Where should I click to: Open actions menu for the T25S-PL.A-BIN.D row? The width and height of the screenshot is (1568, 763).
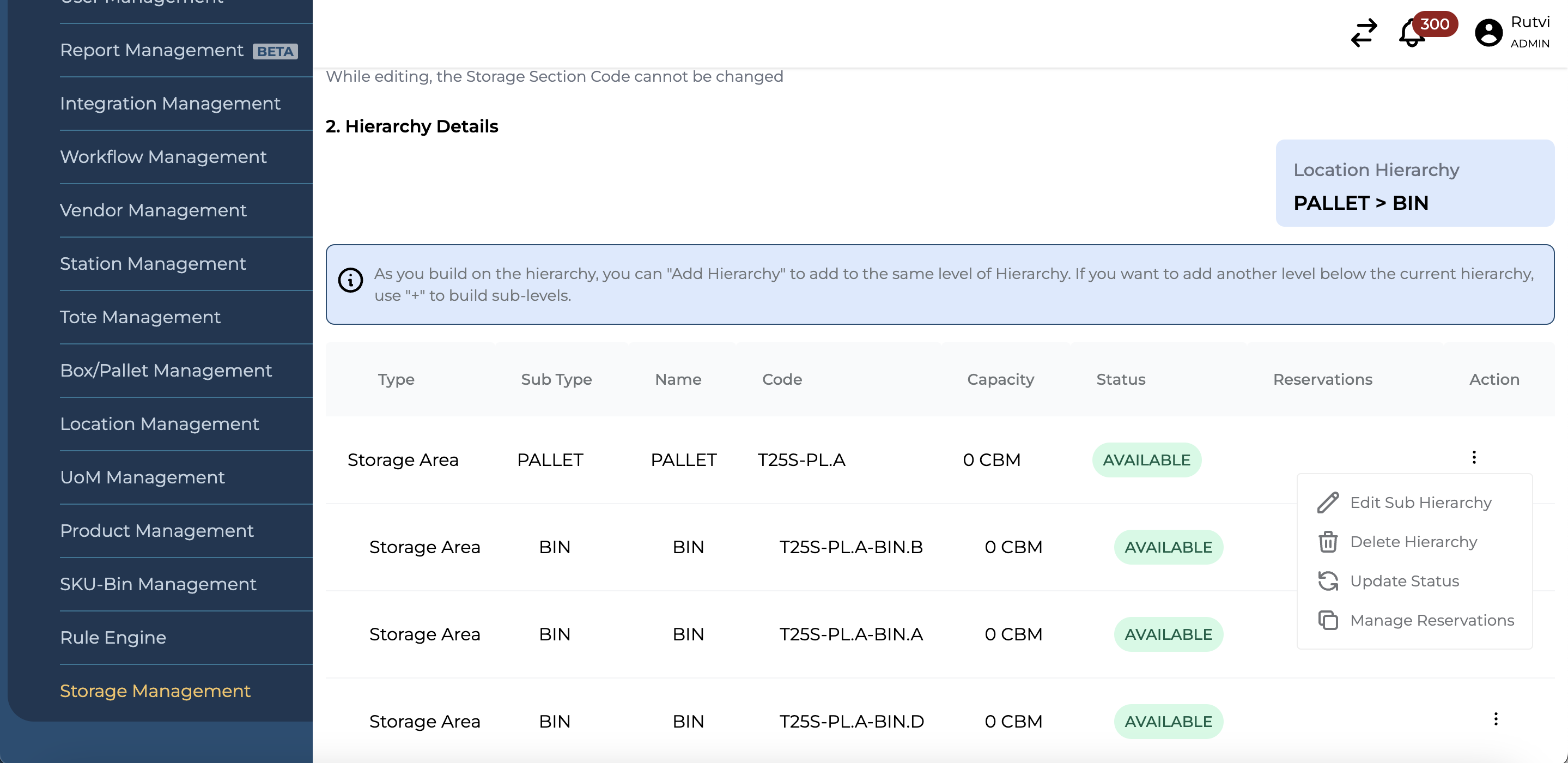1496,719
